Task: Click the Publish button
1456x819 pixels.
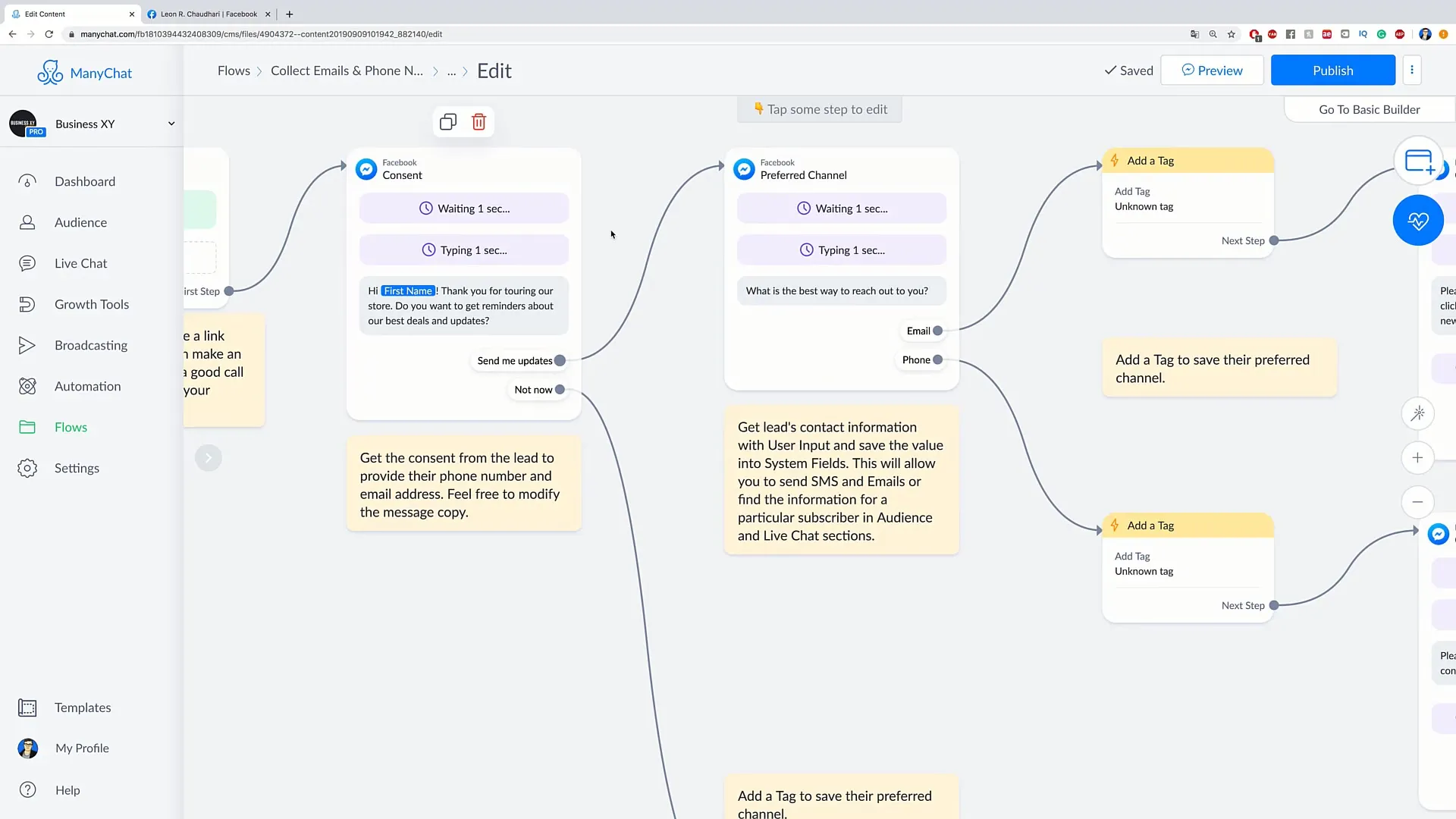Action: click(1332, 70)
